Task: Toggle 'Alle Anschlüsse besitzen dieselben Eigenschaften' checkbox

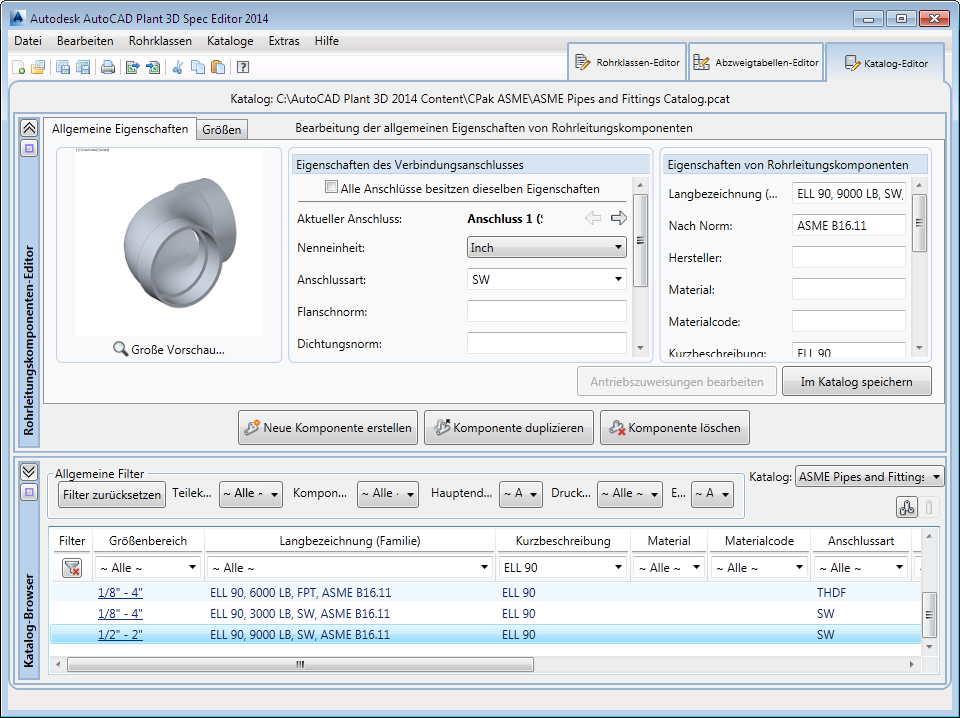Action: tap(331, 187)
